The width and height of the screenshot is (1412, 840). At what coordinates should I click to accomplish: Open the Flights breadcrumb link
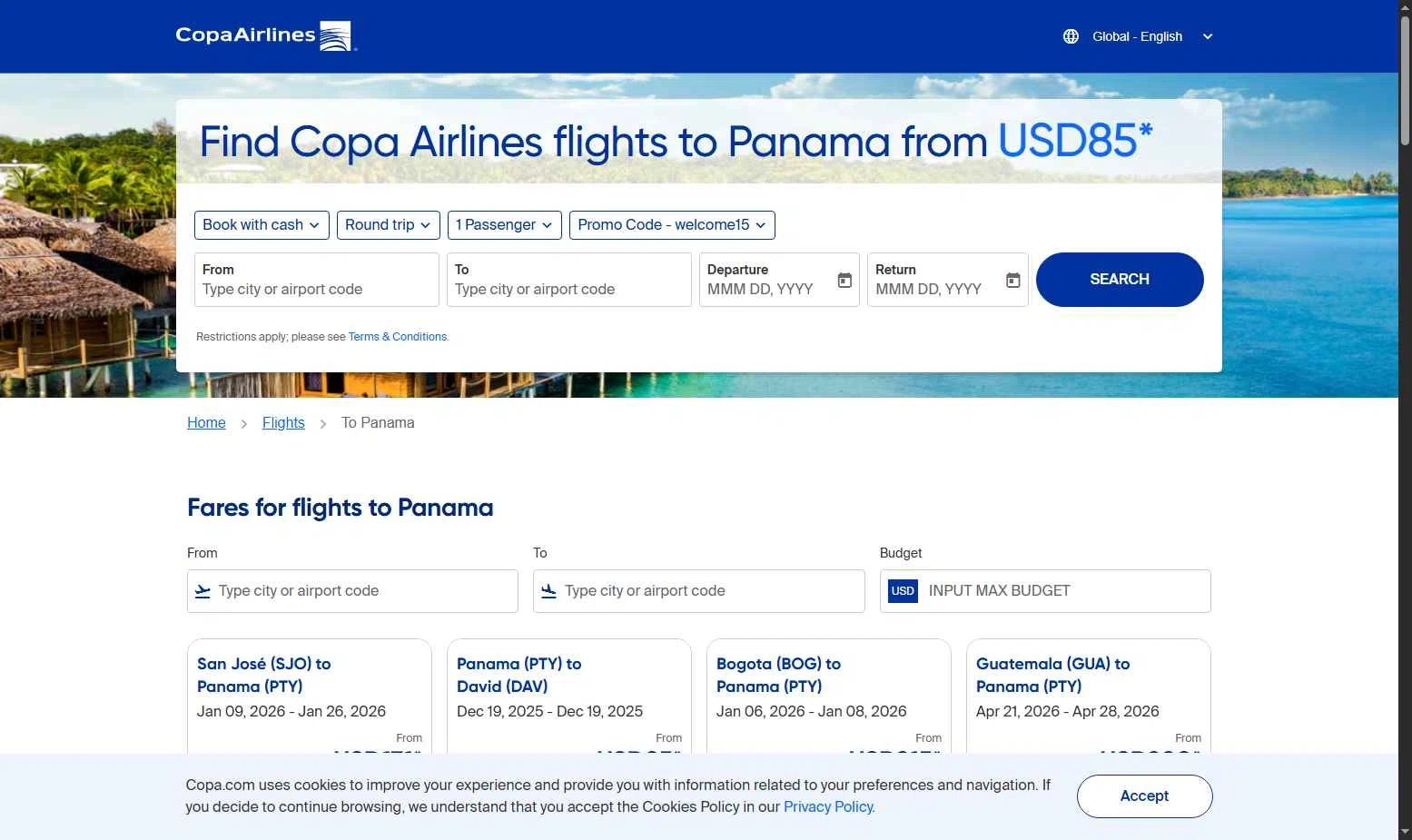283,423
